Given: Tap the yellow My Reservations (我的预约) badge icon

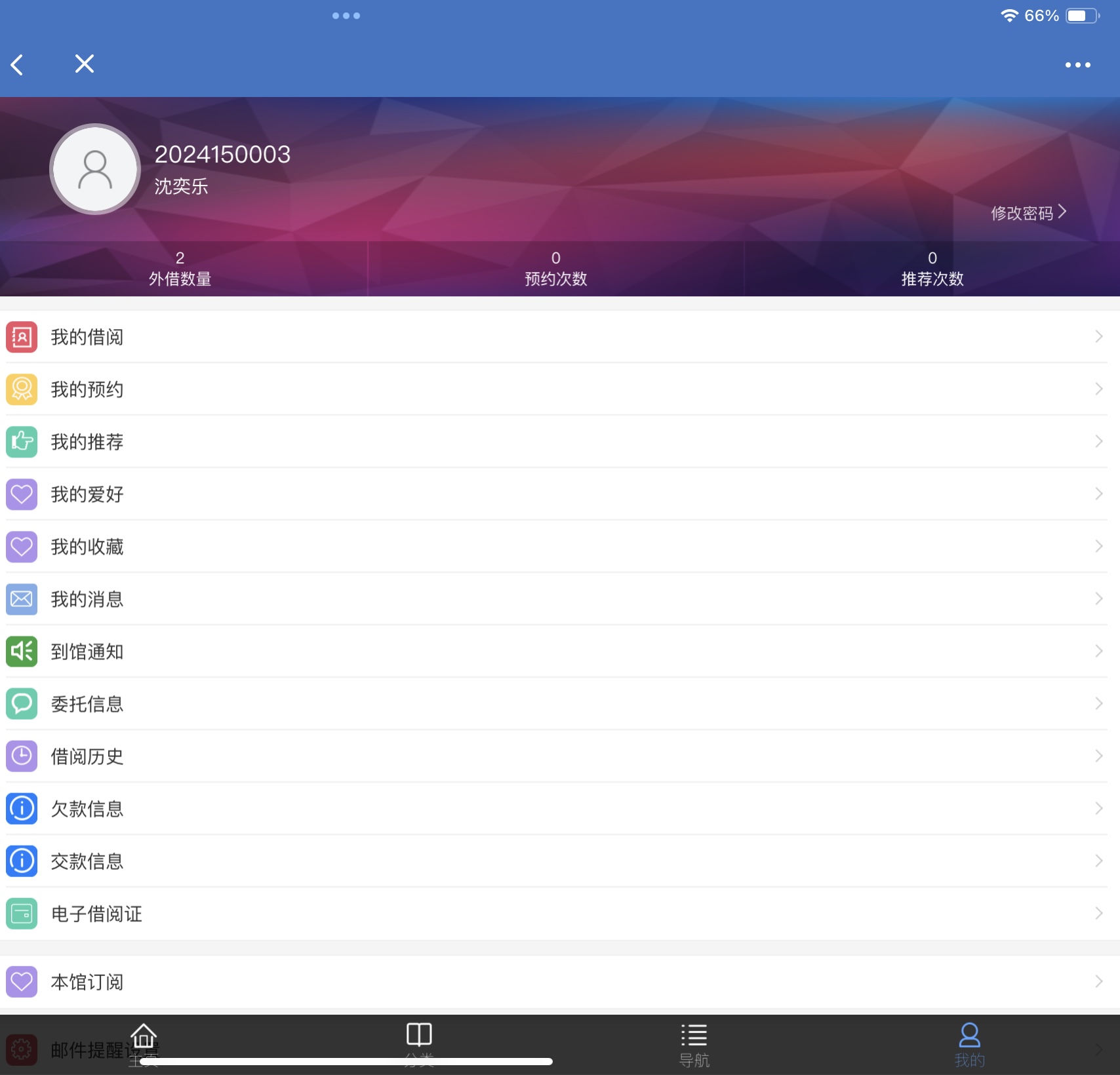Looking at the screenshot, I should pos(22,389).
